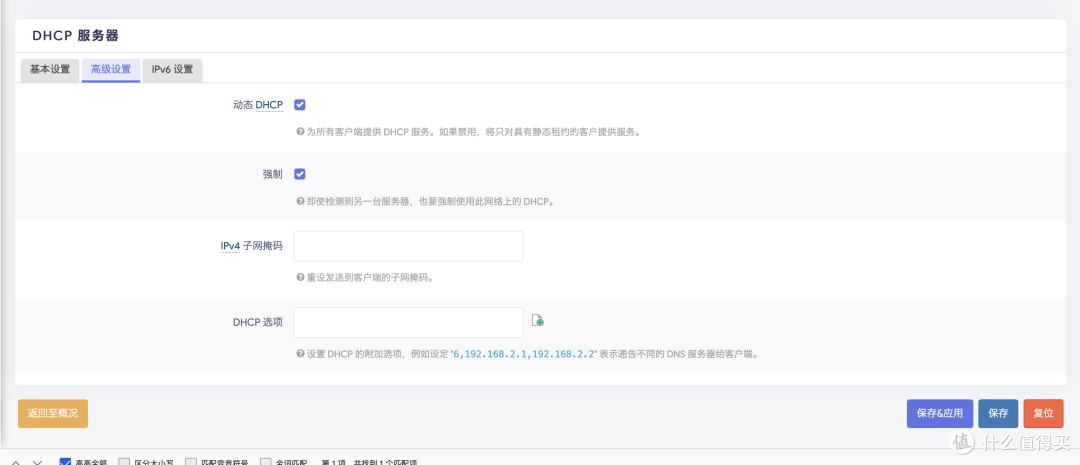Click help icon beside 设置 DHCP 的附加选项
Image resolution: width=1080 pixels, height=465 pixels.
pyautogui.click(x=300, y=353)
